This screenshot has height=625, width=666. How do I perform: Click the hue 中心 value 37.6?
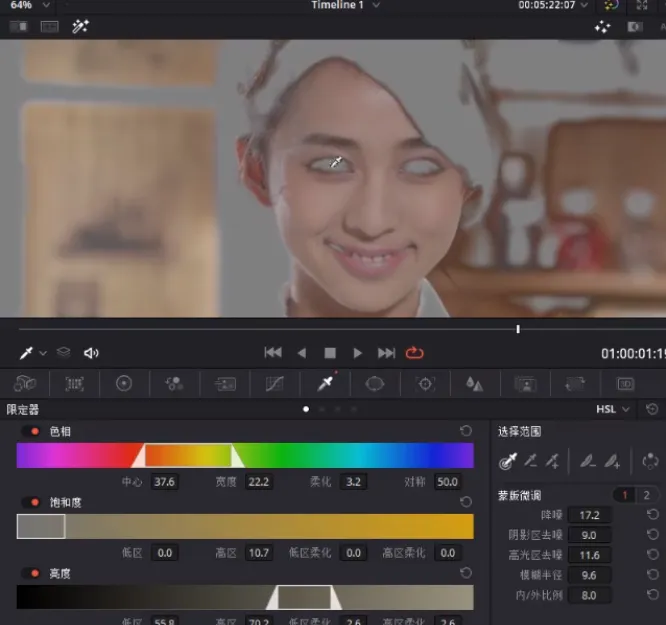point(164,482)
